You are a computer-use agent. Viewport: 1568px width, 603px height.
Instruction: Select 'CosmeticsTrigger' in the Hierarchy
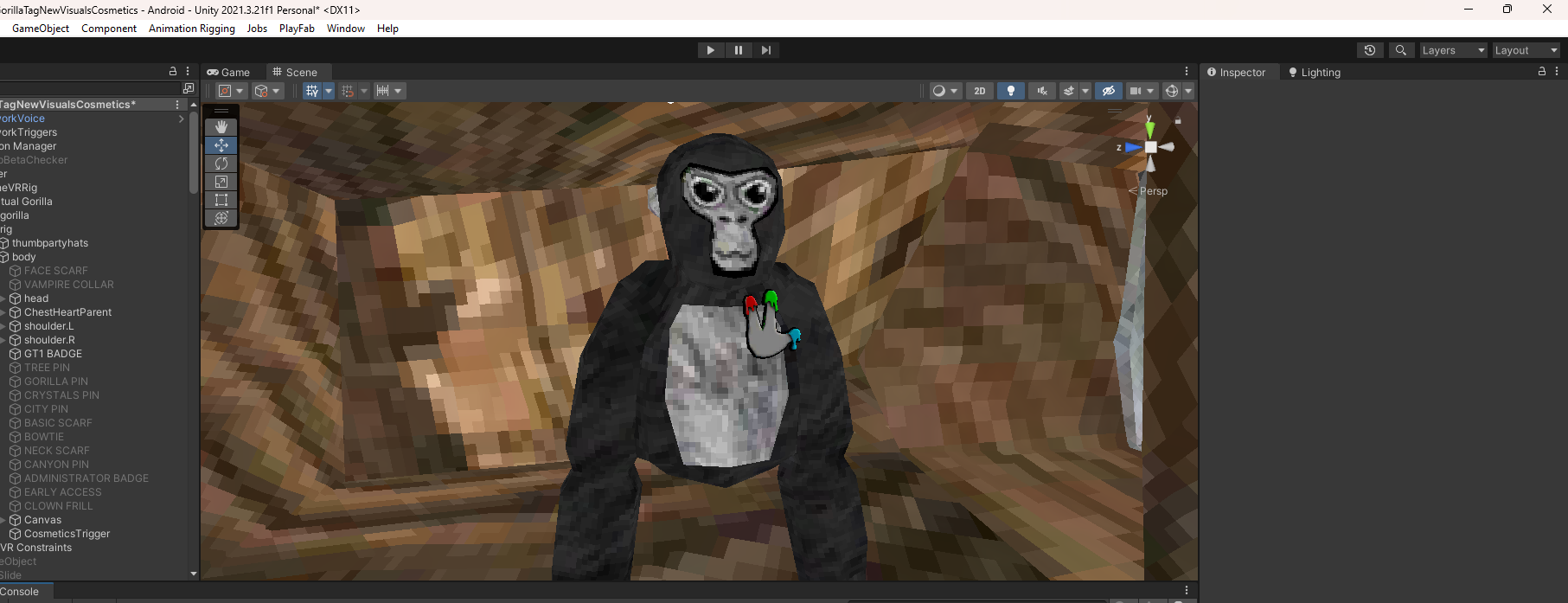point(67,534)
